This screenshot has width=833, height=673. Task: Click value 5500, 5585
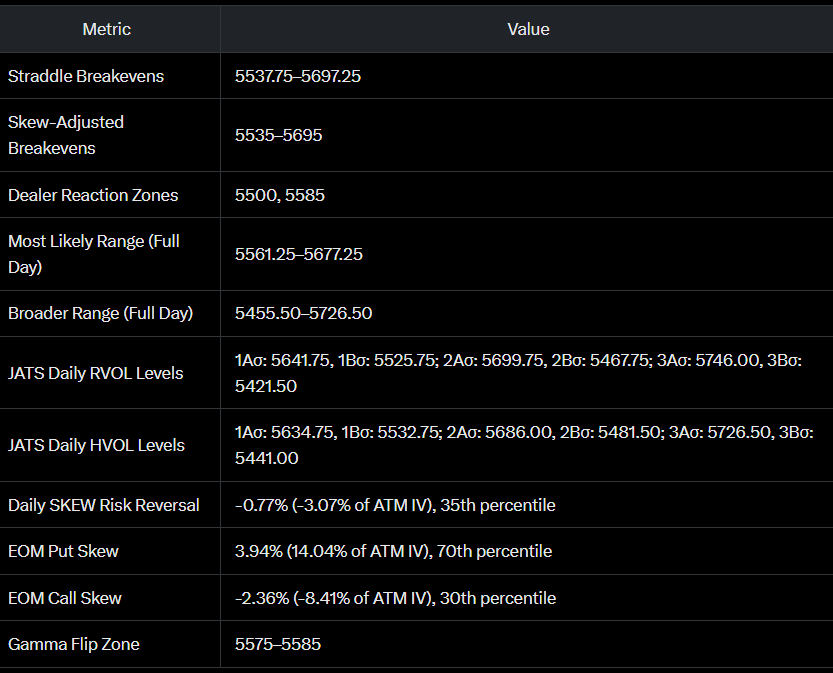pos(279,195)
